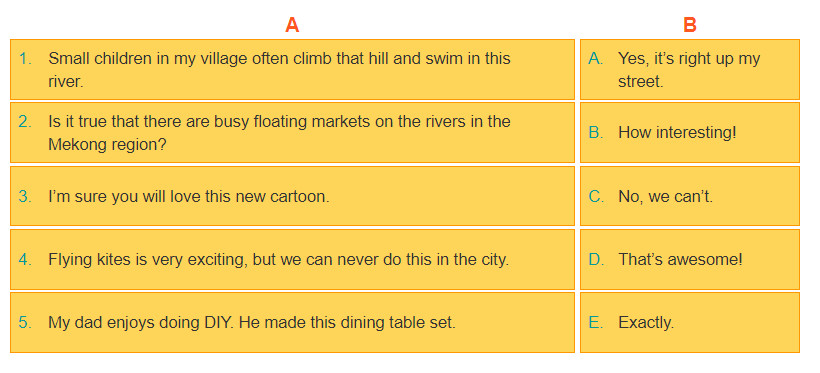Image resolution: width=820 pixels, height=373 pixels.
Task: Click the letter E option marker
Action: (596, 323)
